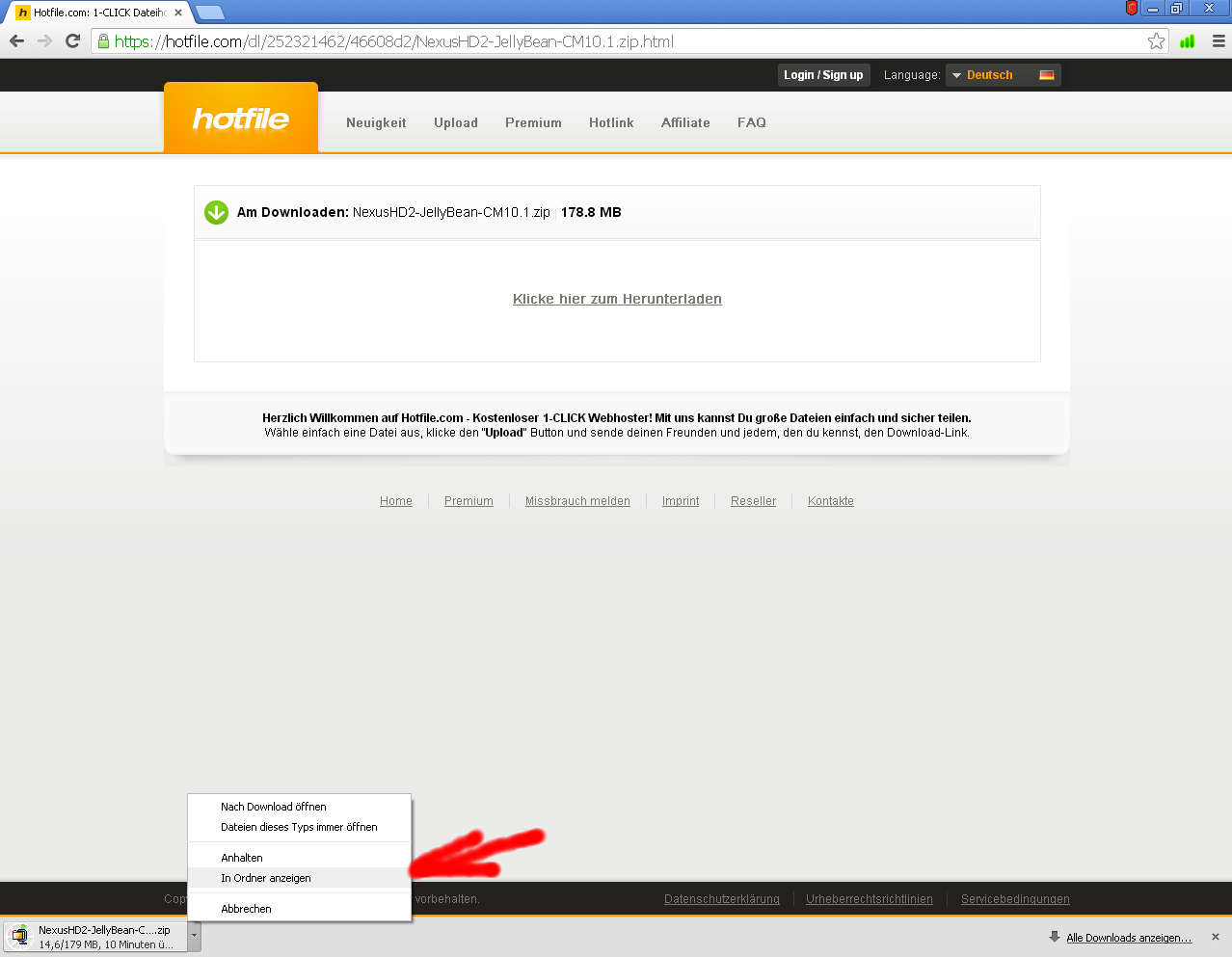Viewport: 1232px width, 957px height.
Task: Click the hotfile logo
Action: click(241, 119)
